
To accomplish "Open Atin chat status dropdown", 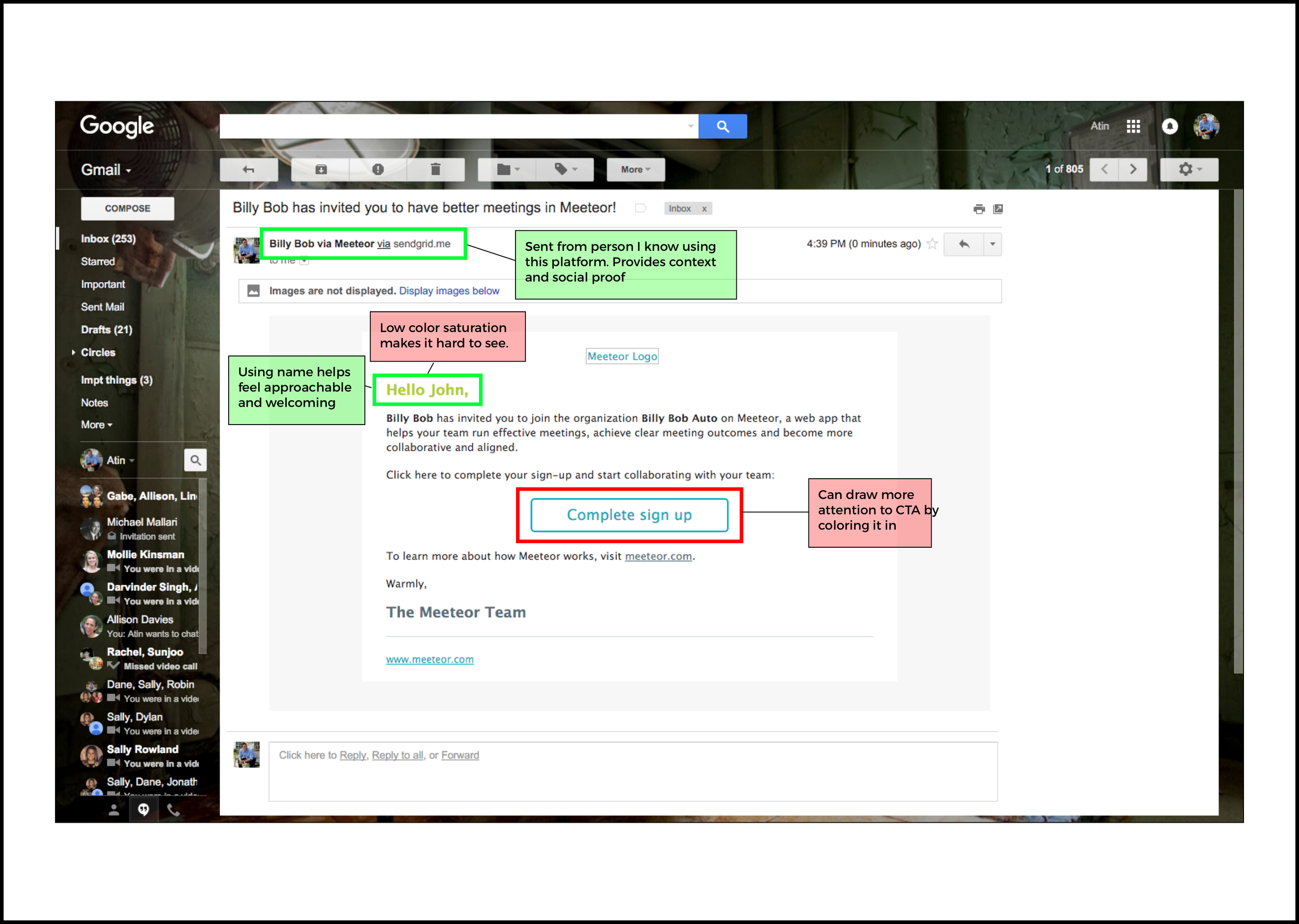I will [x=121, y=460].
